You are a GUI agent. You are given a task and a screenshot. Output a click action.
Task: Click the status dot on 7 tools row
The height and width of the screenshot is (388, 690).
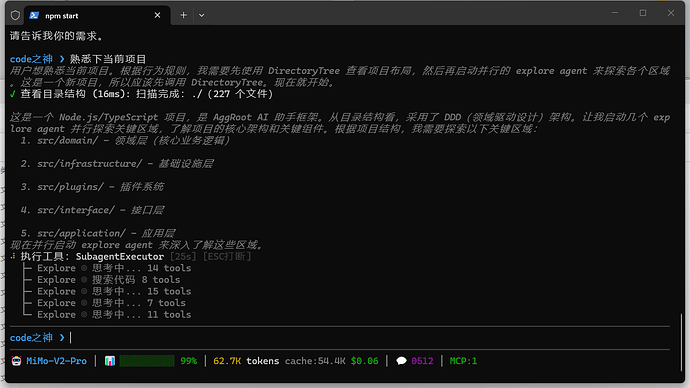click(84, 303)
